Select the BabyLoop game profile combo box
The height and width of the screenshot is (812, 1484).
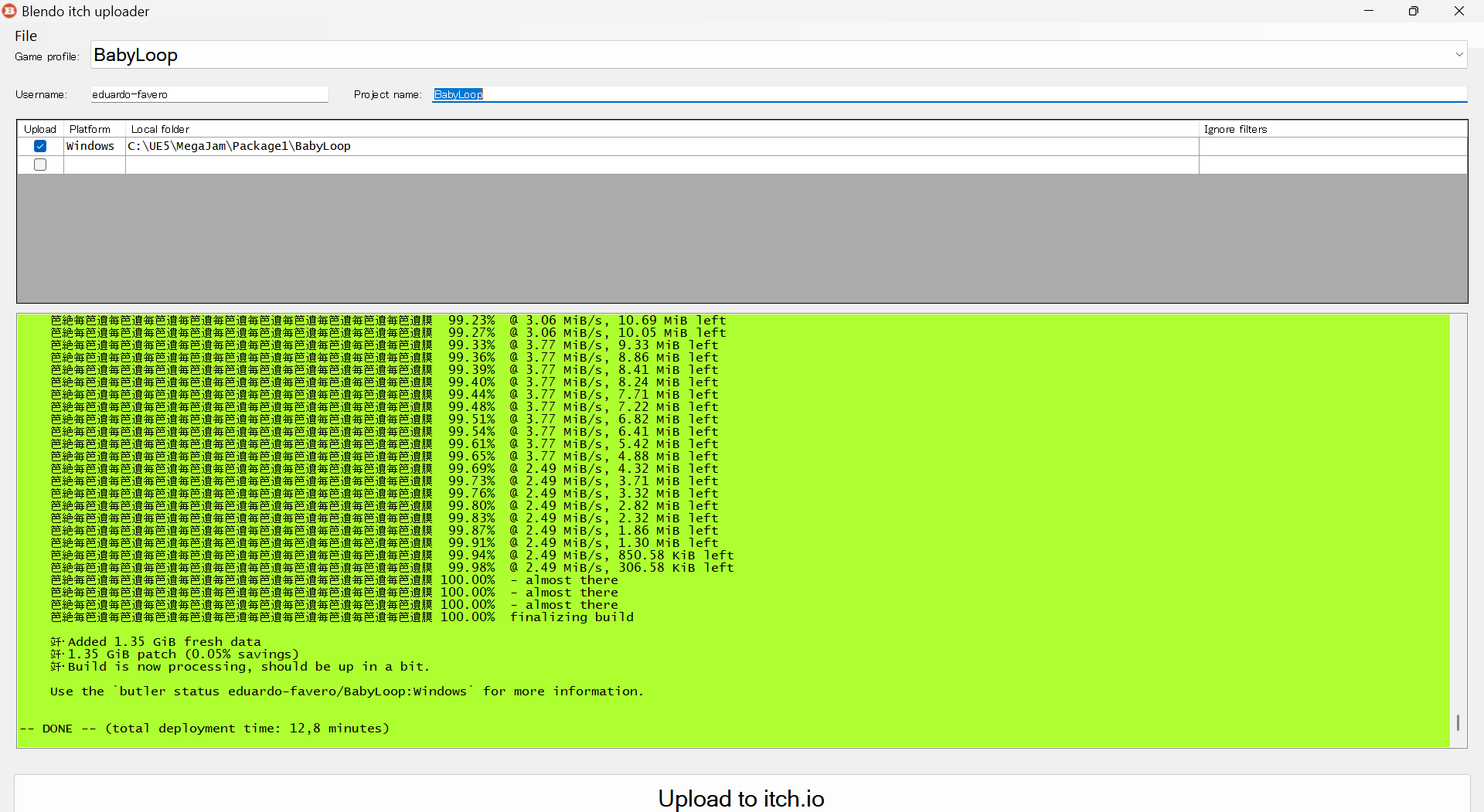(x=773, y=55)
